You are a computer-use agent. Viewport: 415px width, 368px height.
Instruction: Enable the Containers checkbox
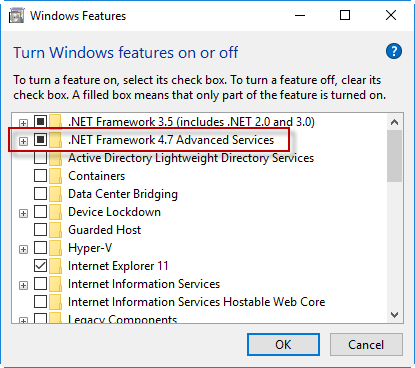pos(40,176)
